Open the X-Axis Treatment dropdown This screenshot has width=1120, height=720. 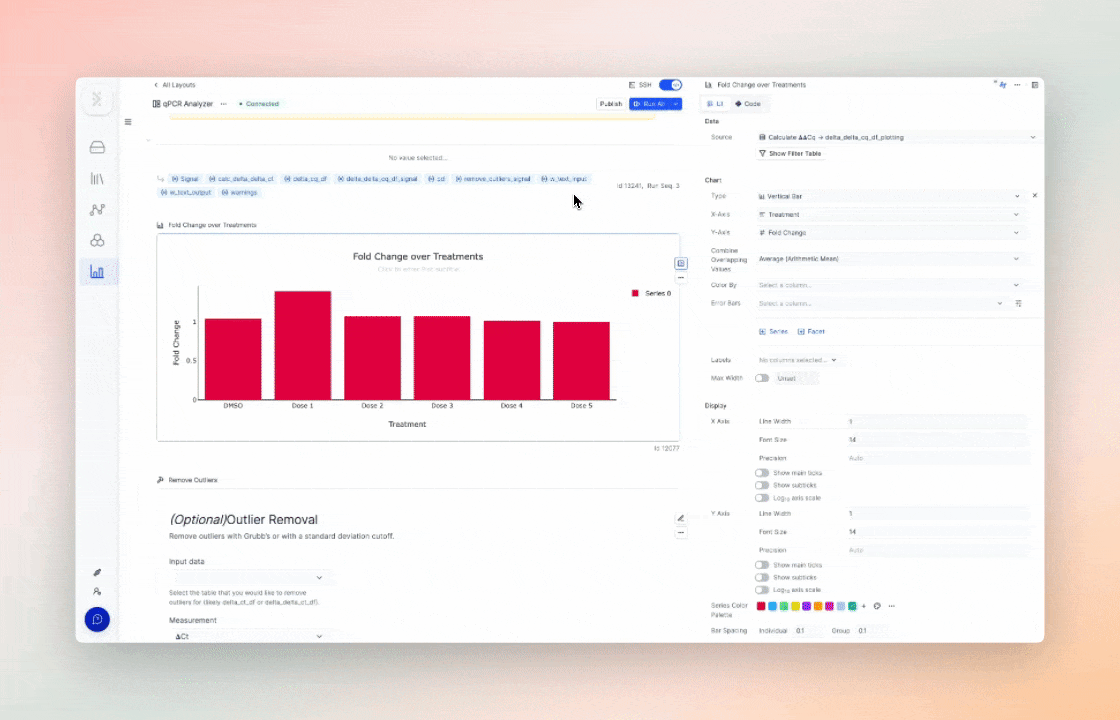coord(890,214)
